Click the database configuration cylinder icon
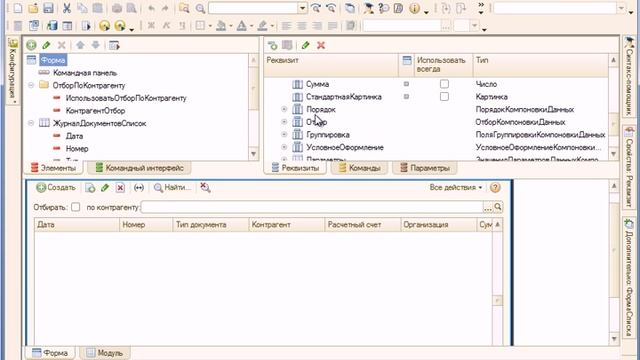640x360 pixels. point(52,26)
